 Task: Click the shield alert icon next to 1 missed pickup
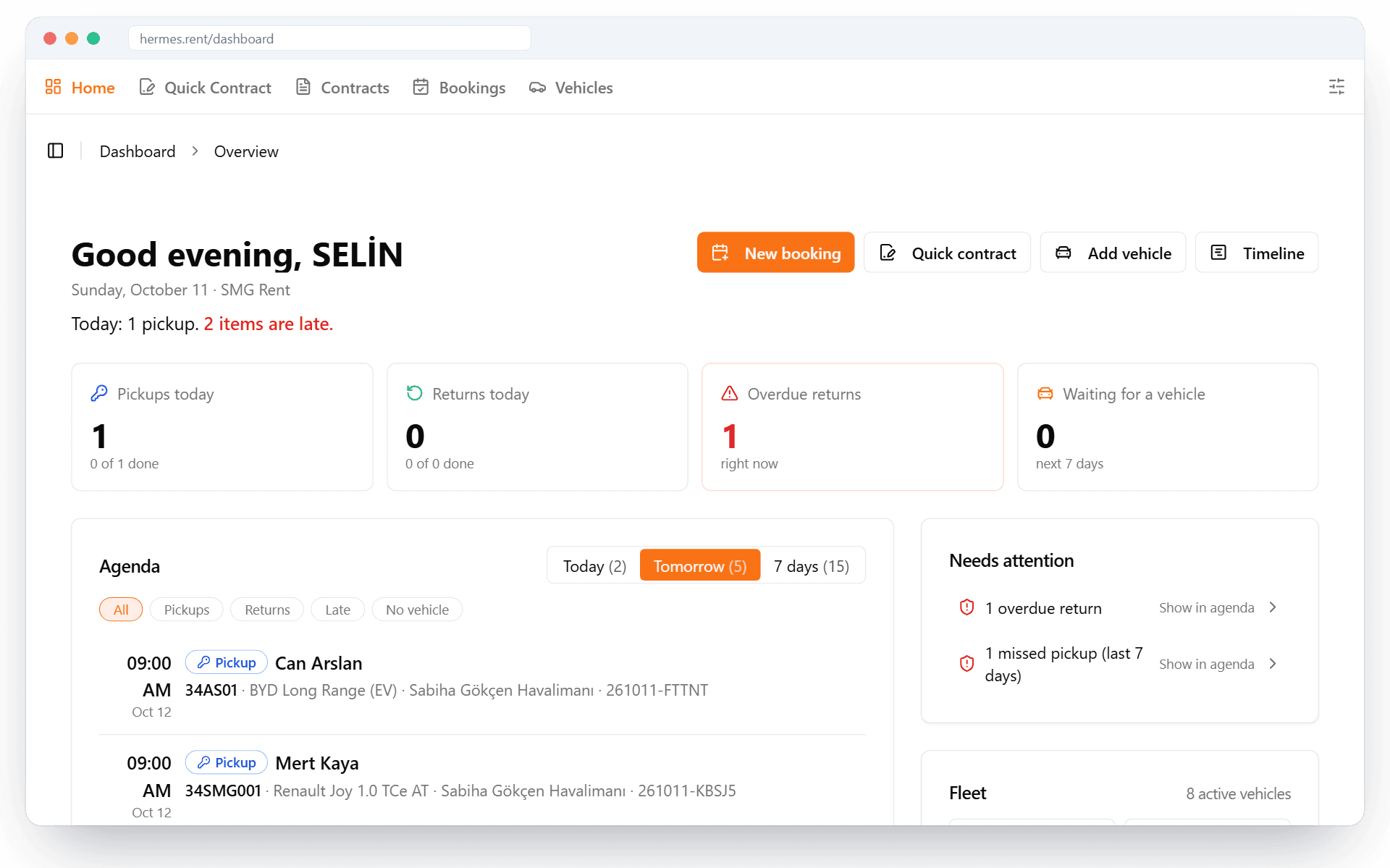[966, 663]
